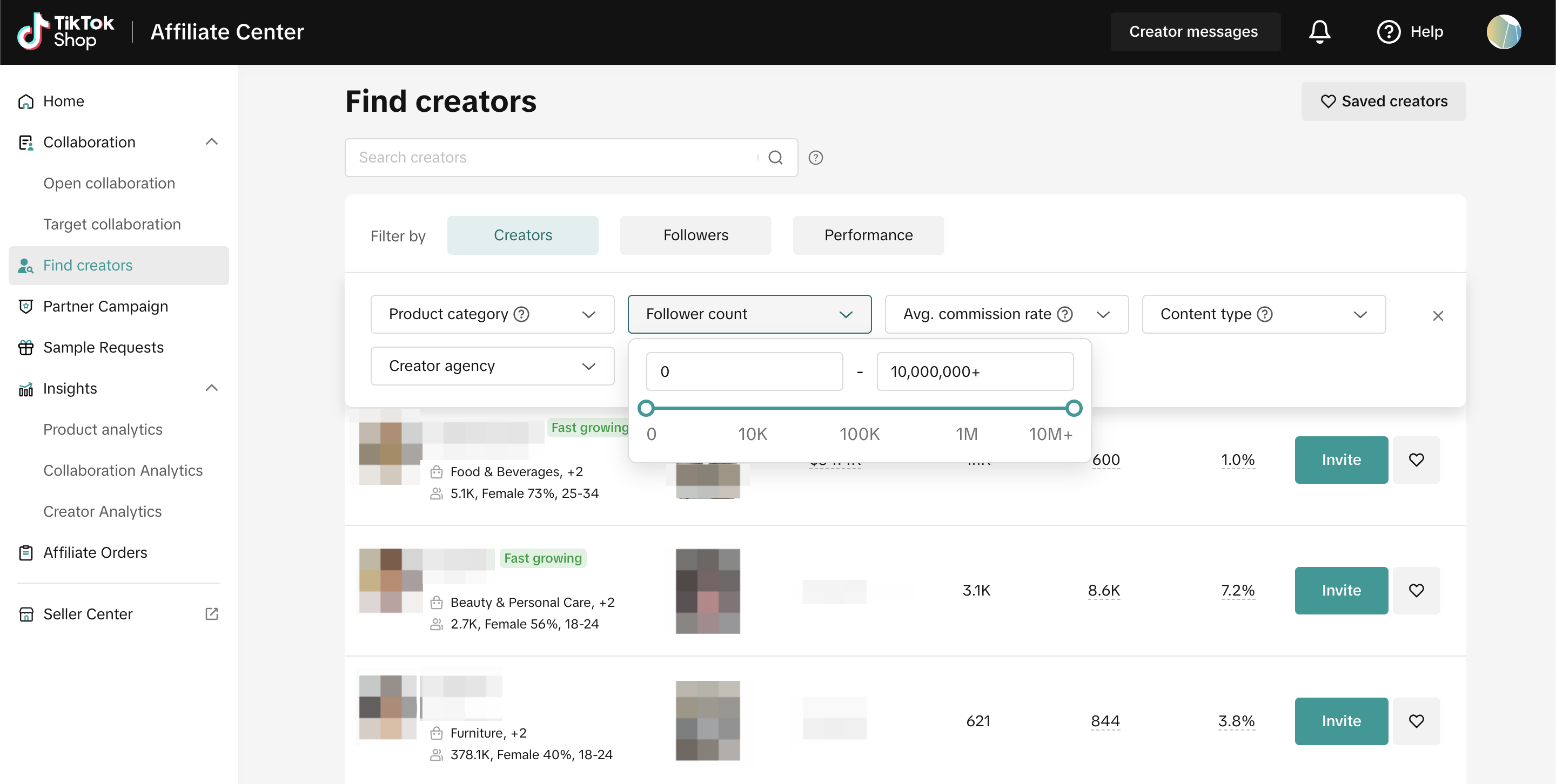Invite the Beauty & Personal Care creator
The image size is (1556, 784).
pyautogui.click(x=1341, y=590)
